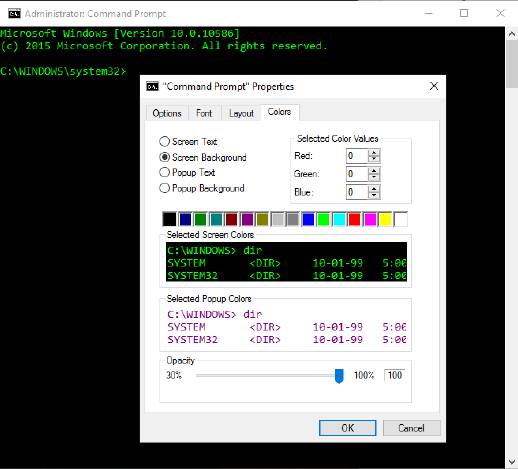Click the Blue value input field

coord(357,192)
